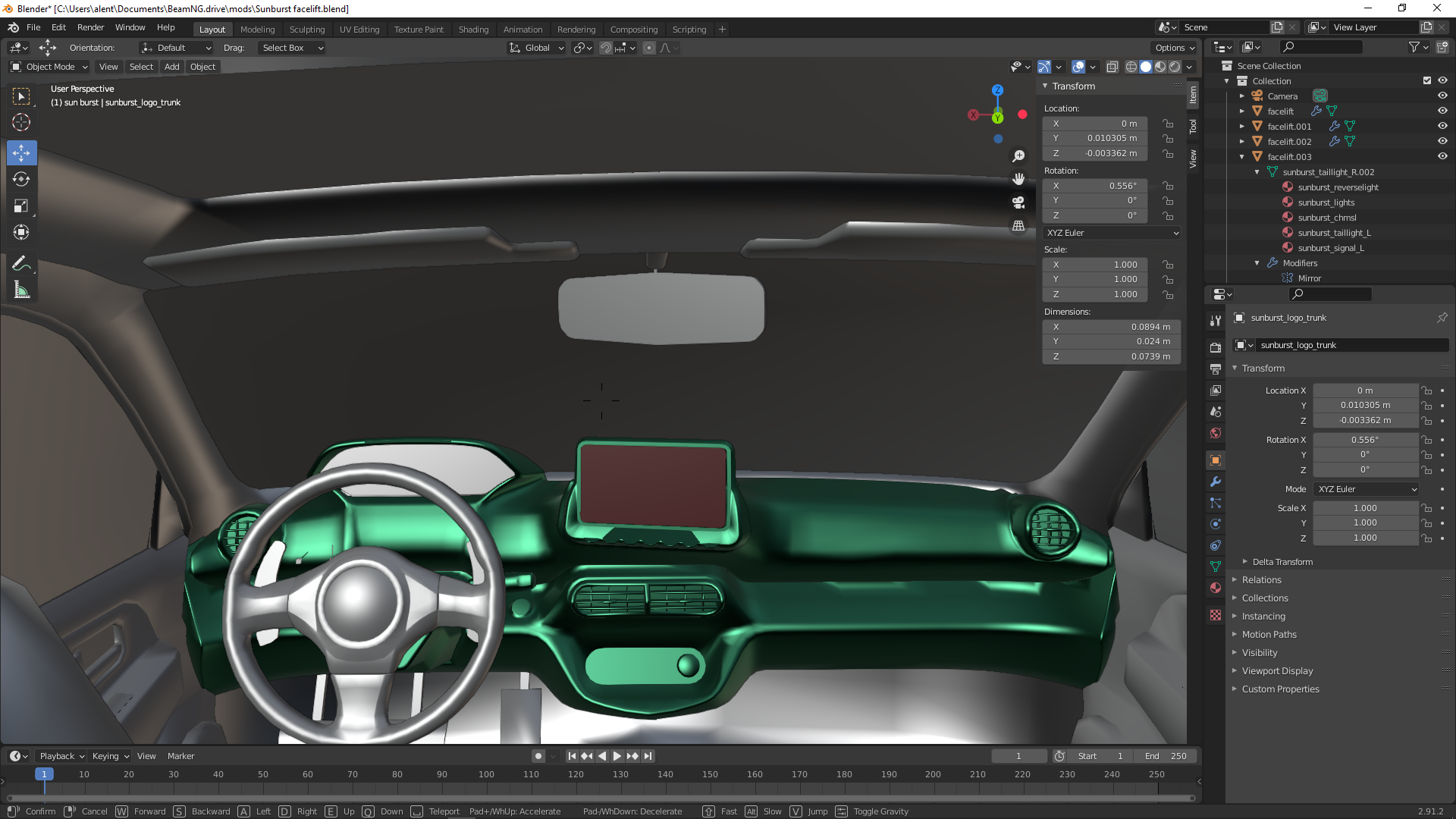Uncheck the Collection exclude checkbox

pyautogui.click(x=1427, y=81)
